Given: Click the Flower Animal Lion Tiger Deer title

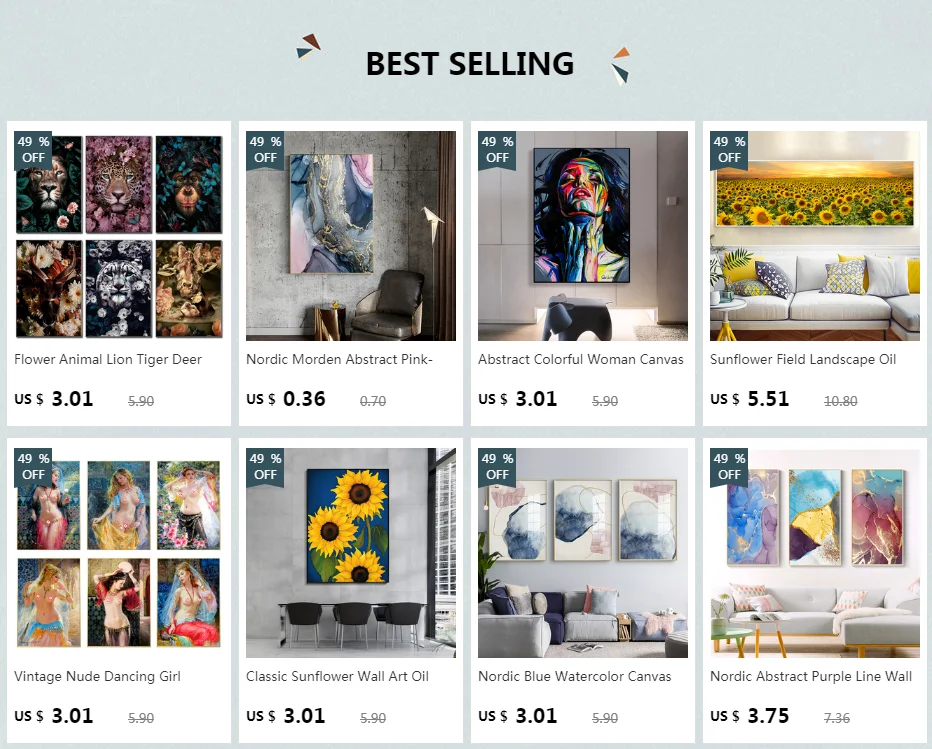Looking at the screenshot, I should [108, 360].
